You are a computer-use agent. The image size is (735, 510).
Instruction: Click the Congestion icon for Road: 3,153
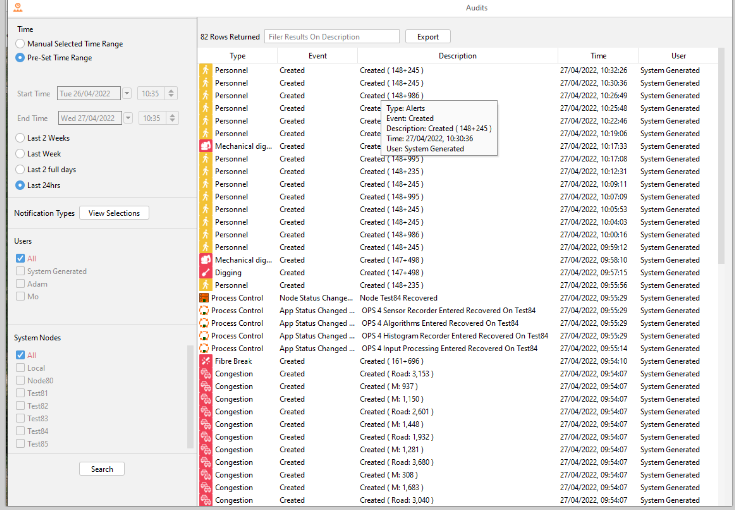(206, 374)
